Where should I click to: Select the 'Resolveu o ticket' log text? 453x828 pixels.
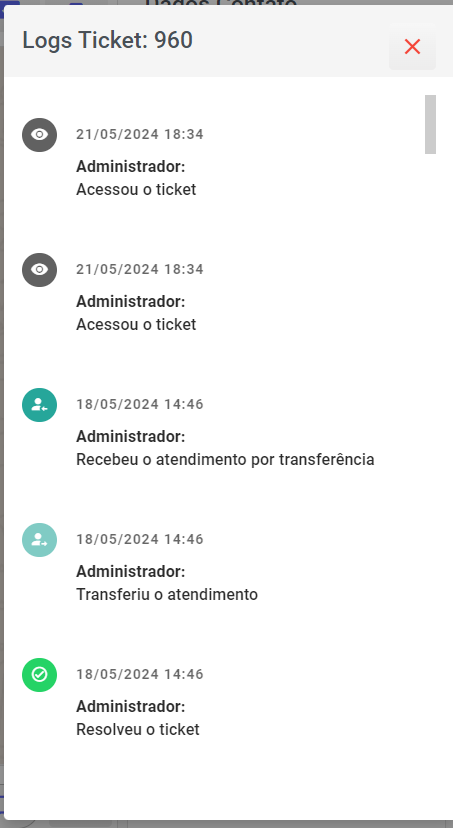(138, 730)
